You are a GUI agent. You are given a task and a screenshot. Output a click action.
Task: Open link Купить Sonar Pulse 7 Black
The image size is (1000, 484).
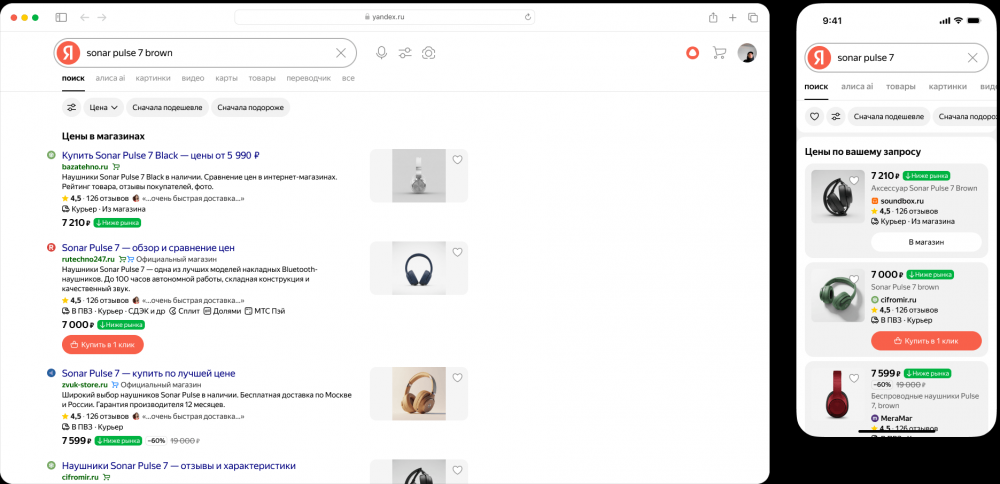[161, 155]
